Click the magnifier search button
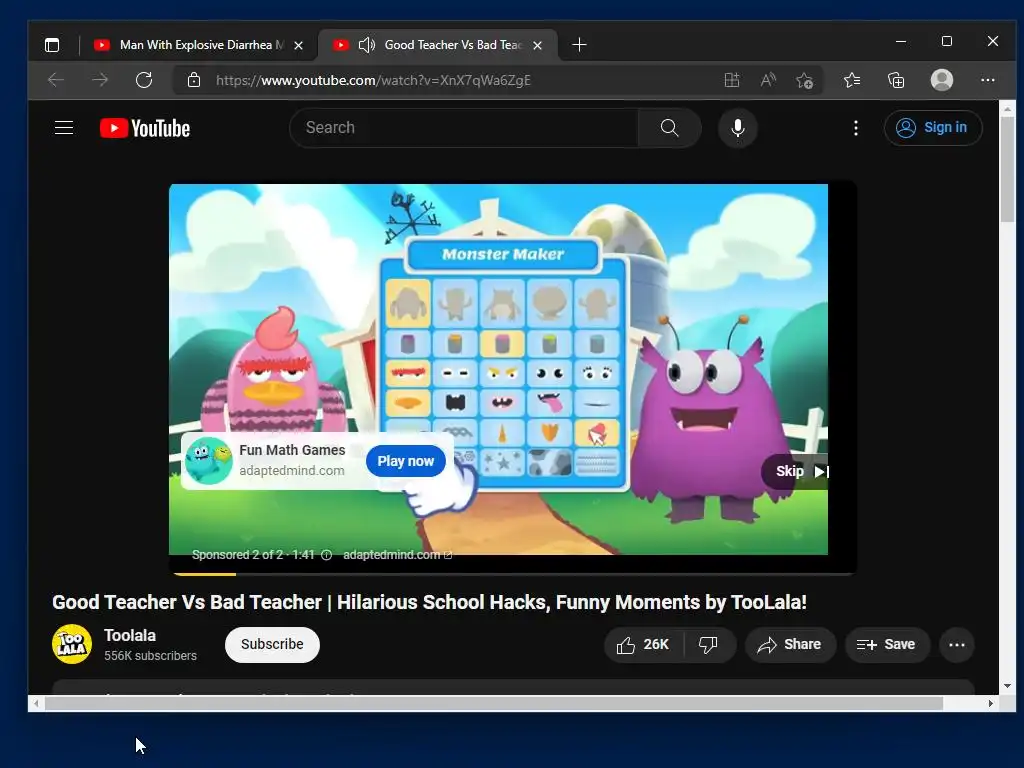This screenshot has height=768, width=1024. click(x=669, y=128)
